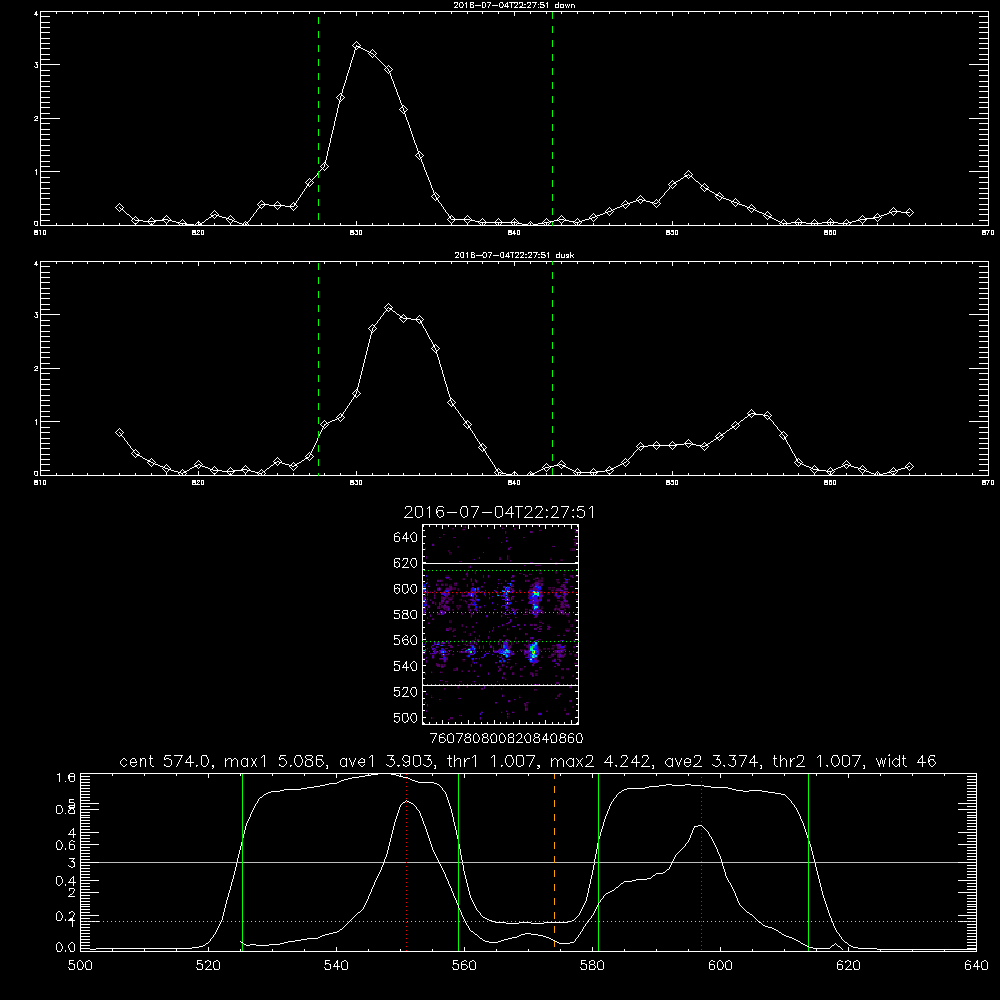Click the orange dashed center line in bottom plot

pos(554,861)
